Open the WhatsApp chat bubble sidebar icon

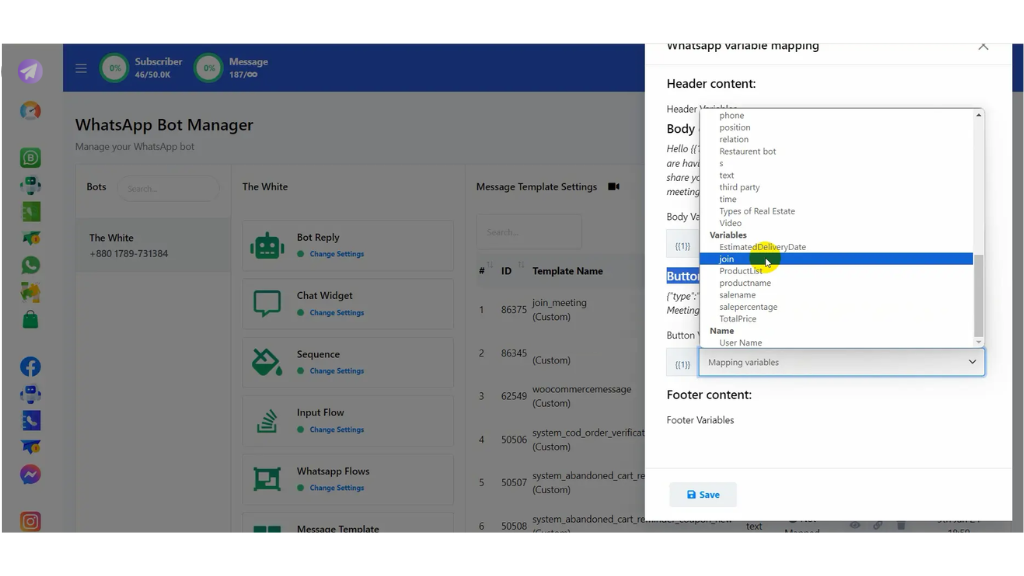pos(30,265)
